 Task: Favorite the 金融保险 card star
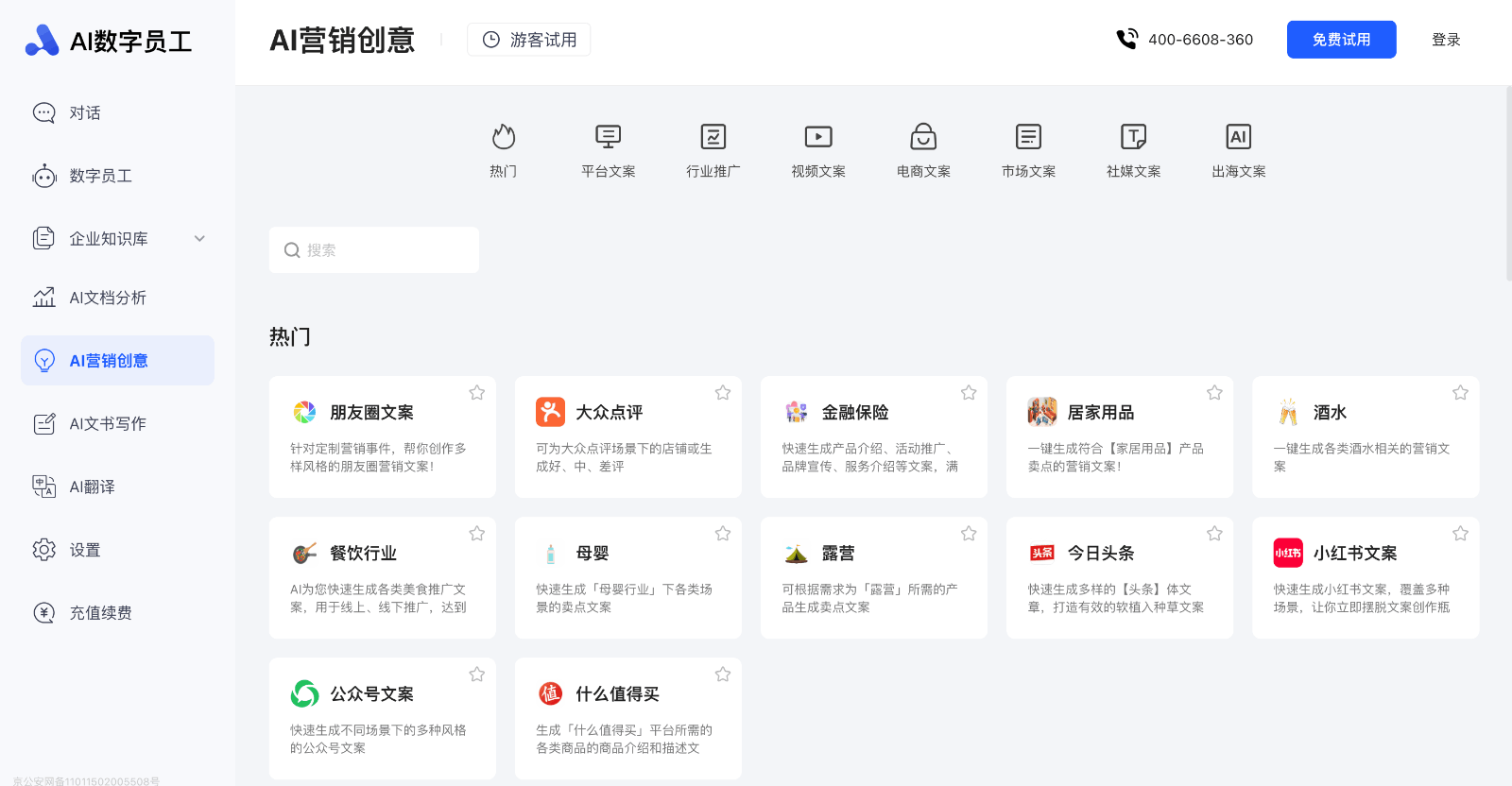(x=969, y=393)
